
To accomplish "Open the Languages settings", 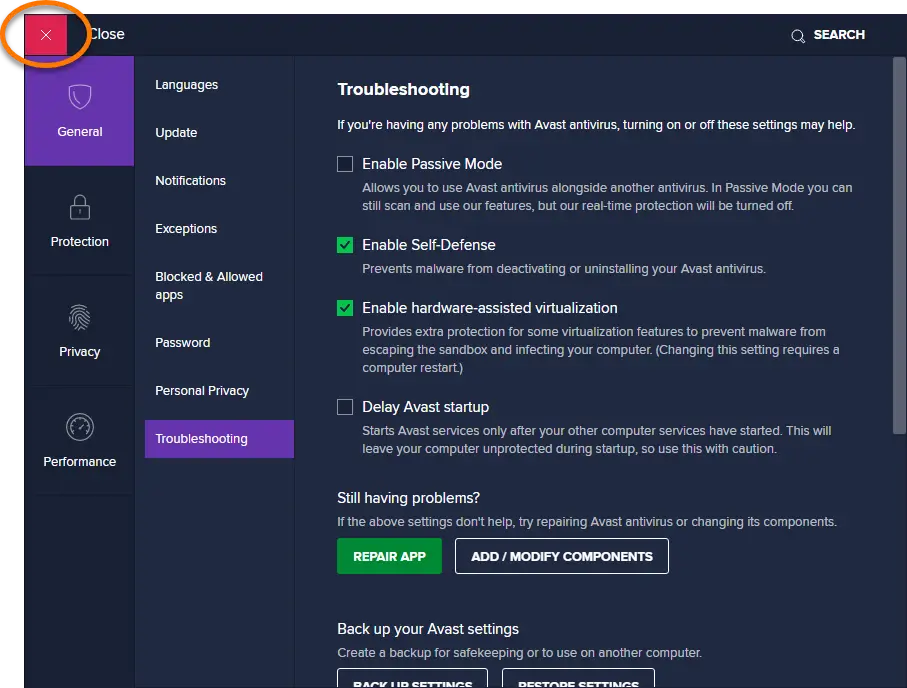I will [186, 84].
